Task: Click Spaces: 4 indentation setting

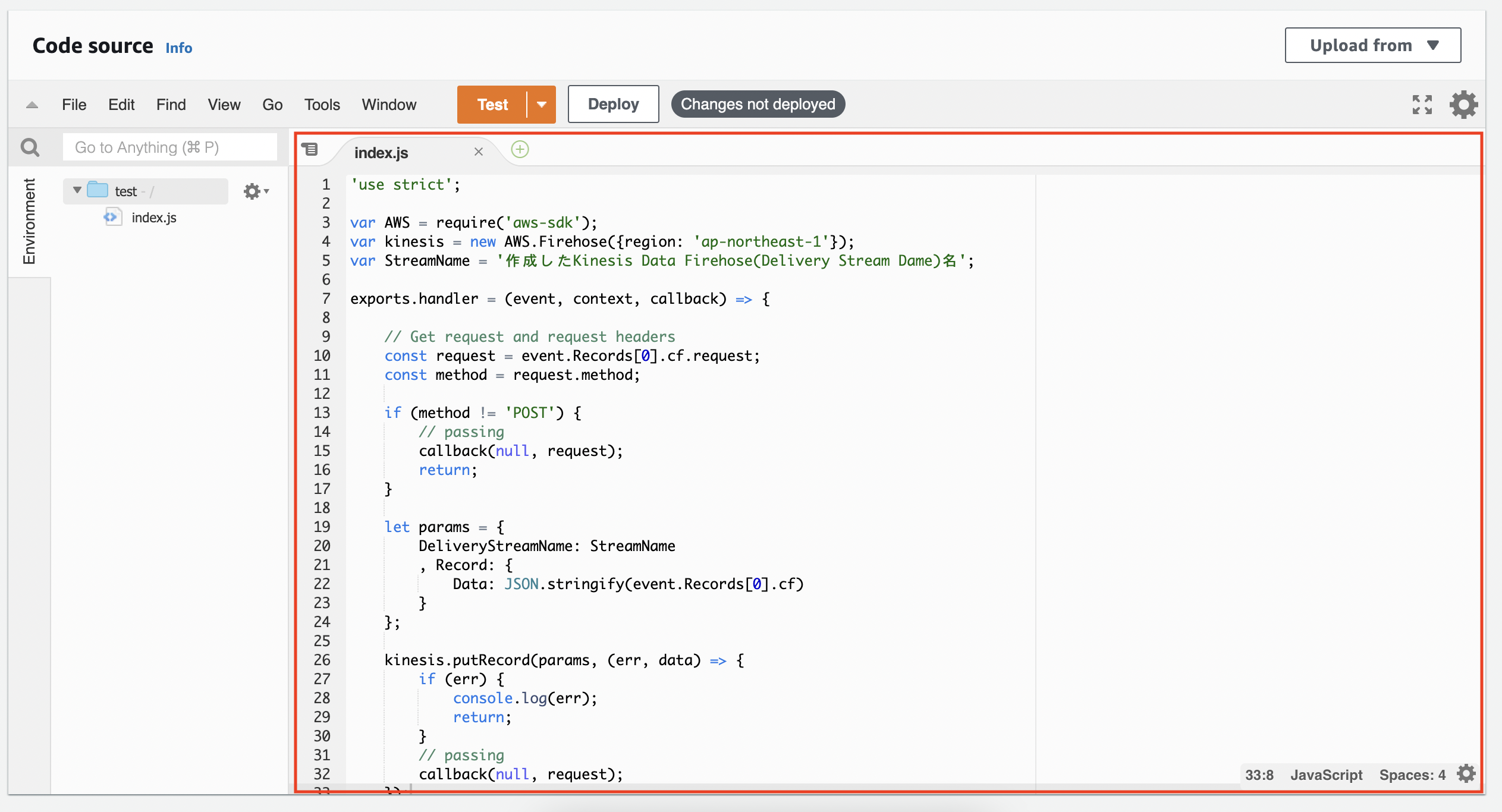Action: click(1412, 775)
